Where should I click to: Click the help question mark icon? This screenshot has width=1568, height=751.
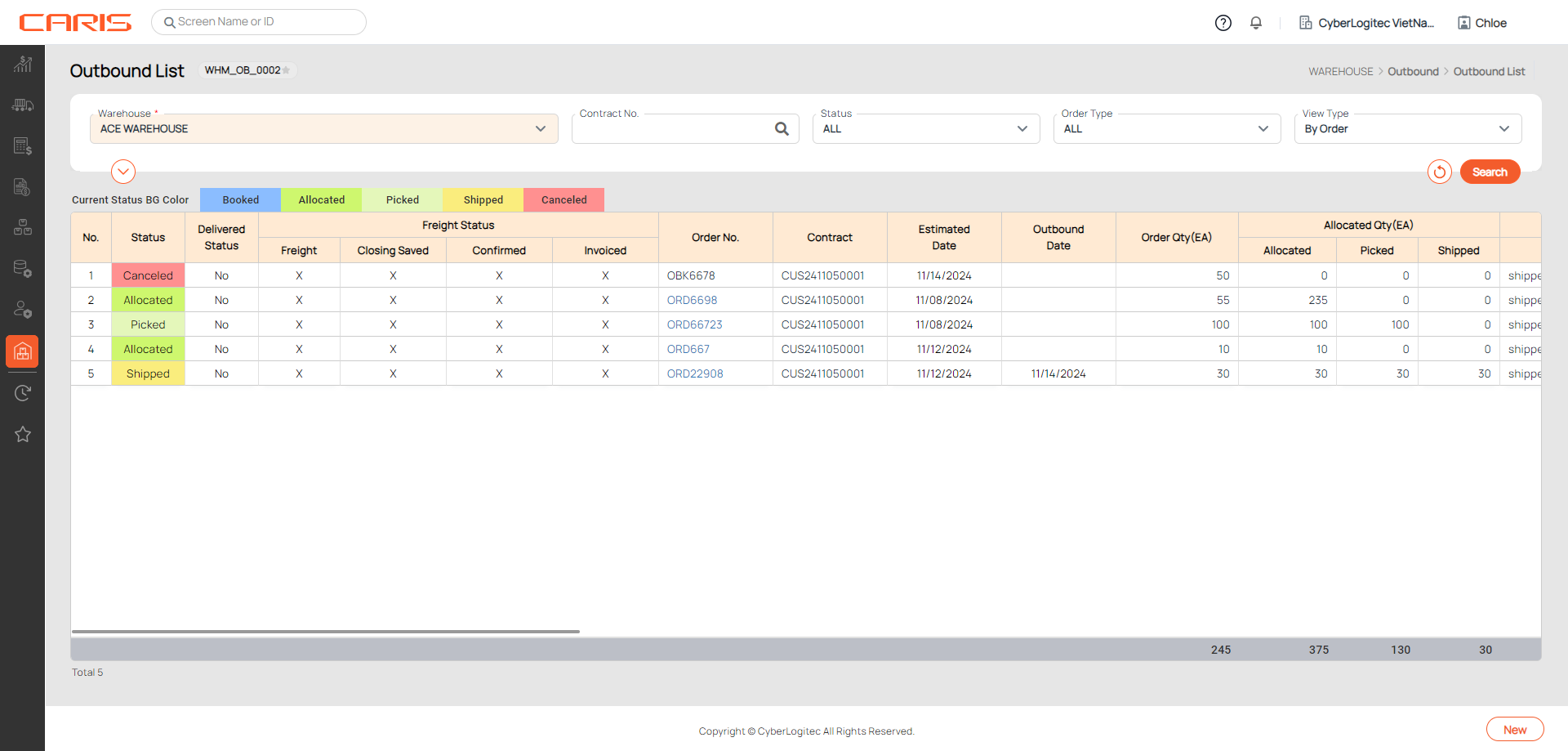pyautogui.click(x=1223, y=23)
